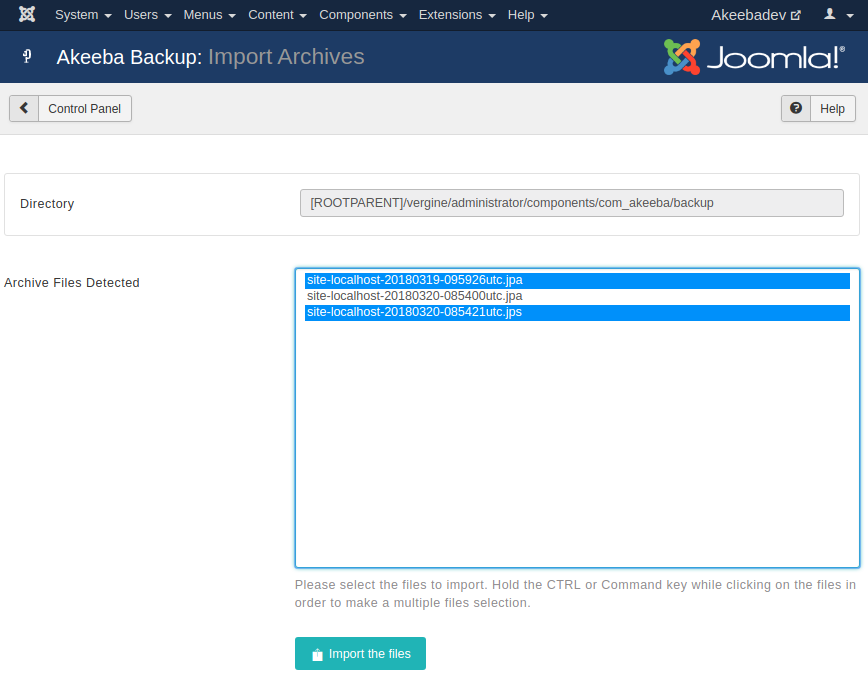Select site-localhost-20180320-085400utc.jpa archive
Image resolution: width=868 pixels, height=676 pixels.
pyautogui.click(x=577, y=296)
